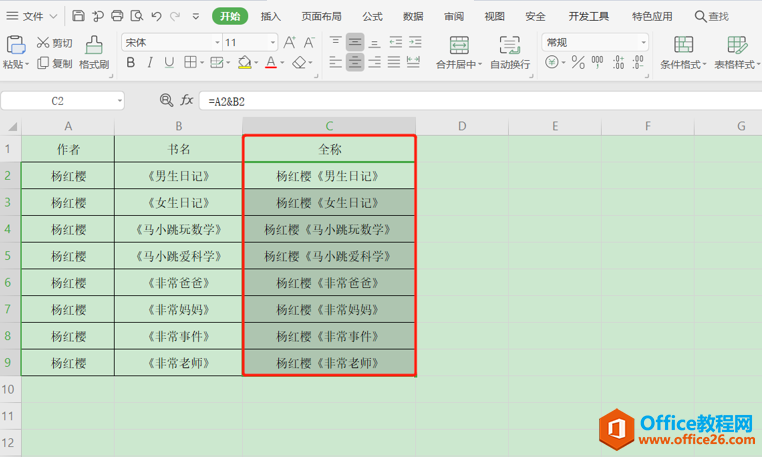
Task: Apply the red font color swatch
Action: (x=271, y=62)
